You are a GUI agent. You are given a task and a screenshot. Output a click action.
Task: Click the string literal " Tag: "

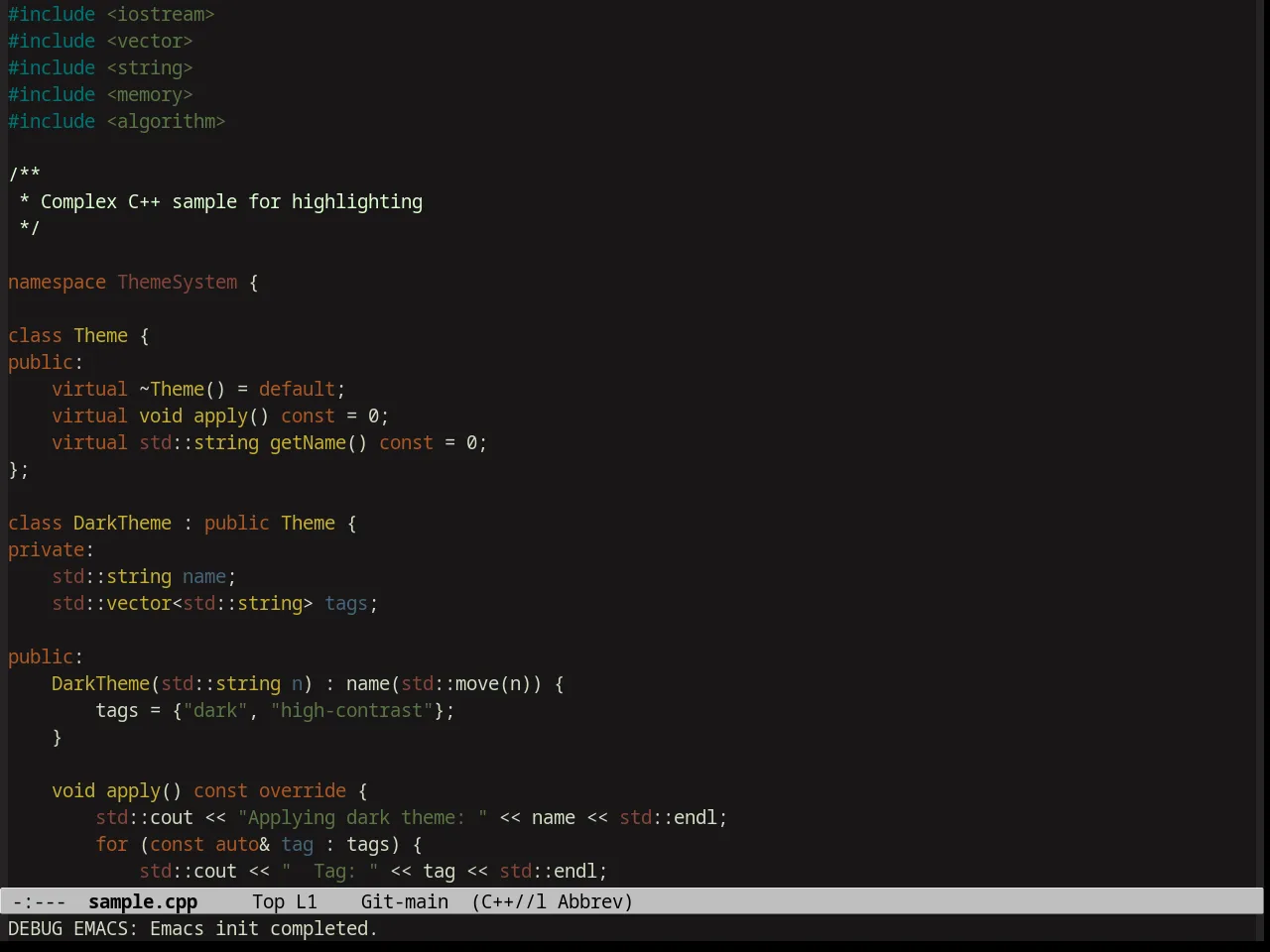pyautogui.click(x=329, y=871)
